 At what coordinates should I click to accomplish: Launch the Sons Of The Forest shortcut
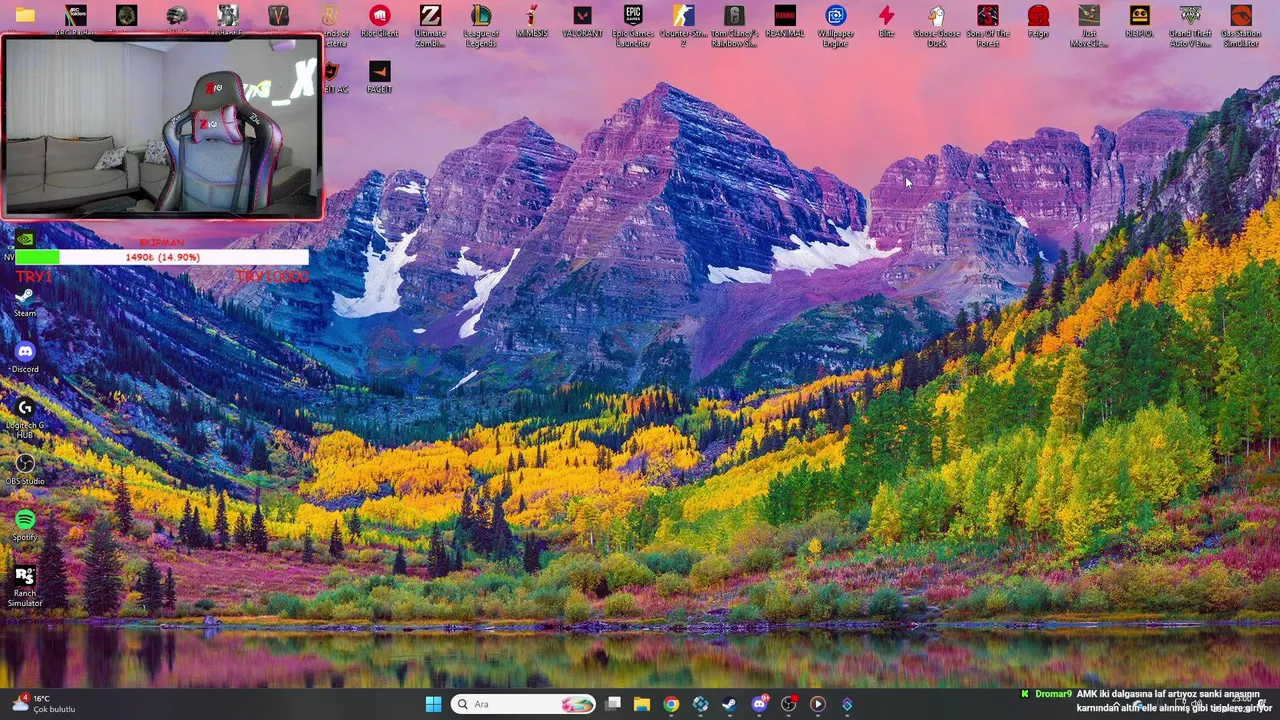click(988, 26)
